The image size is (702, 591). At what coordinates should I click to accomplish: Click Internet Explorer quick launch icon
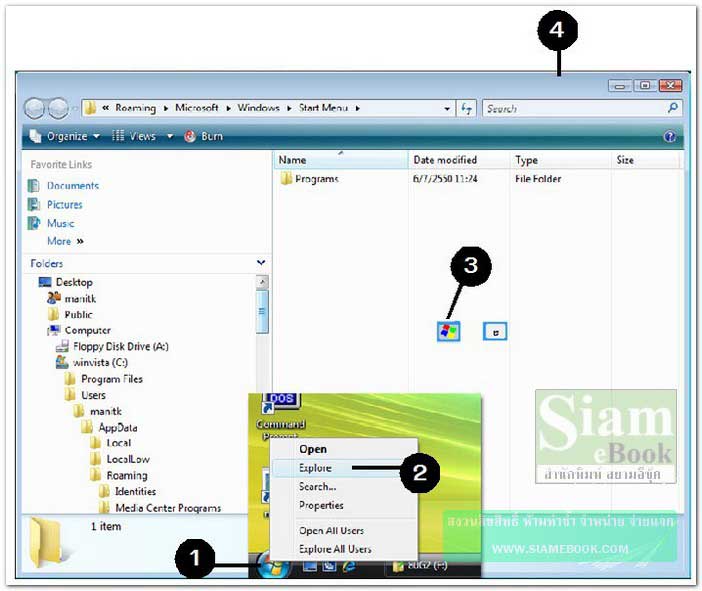(x=349, y=566)
